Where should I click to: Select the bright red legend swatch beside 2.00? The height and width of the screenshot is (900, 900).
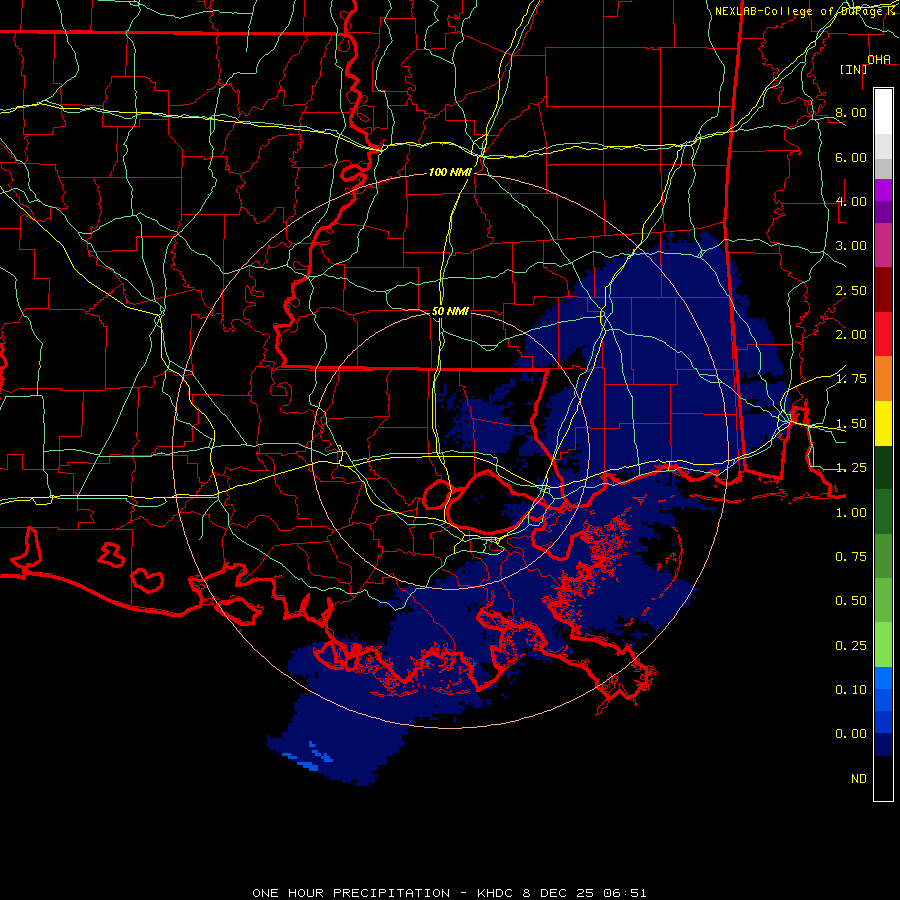point(883,334)
